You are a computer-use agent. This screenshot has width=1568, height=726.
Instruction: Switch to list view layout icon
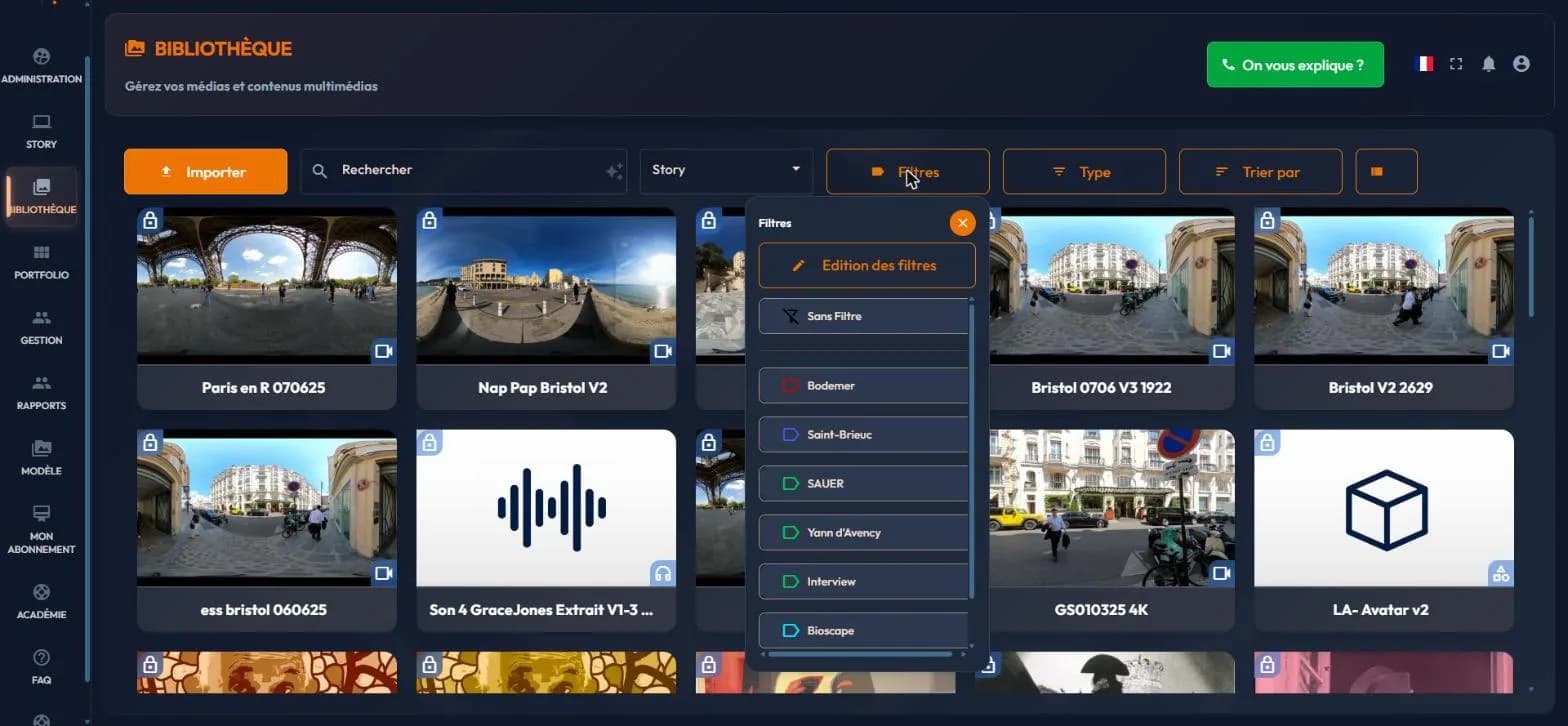tap(1386, 171)
